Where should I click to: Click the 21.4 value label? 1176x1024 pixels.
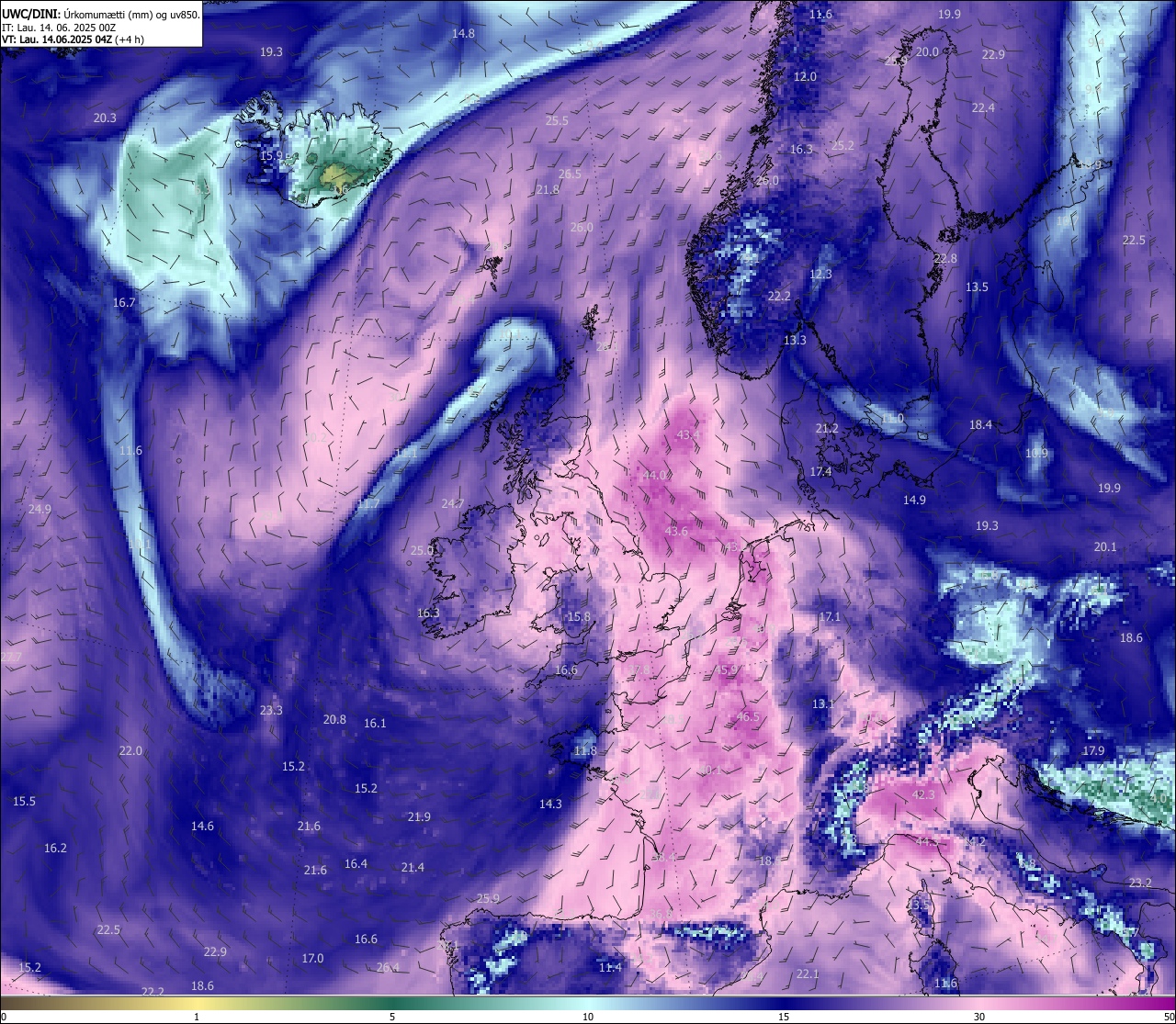(413, 867)
